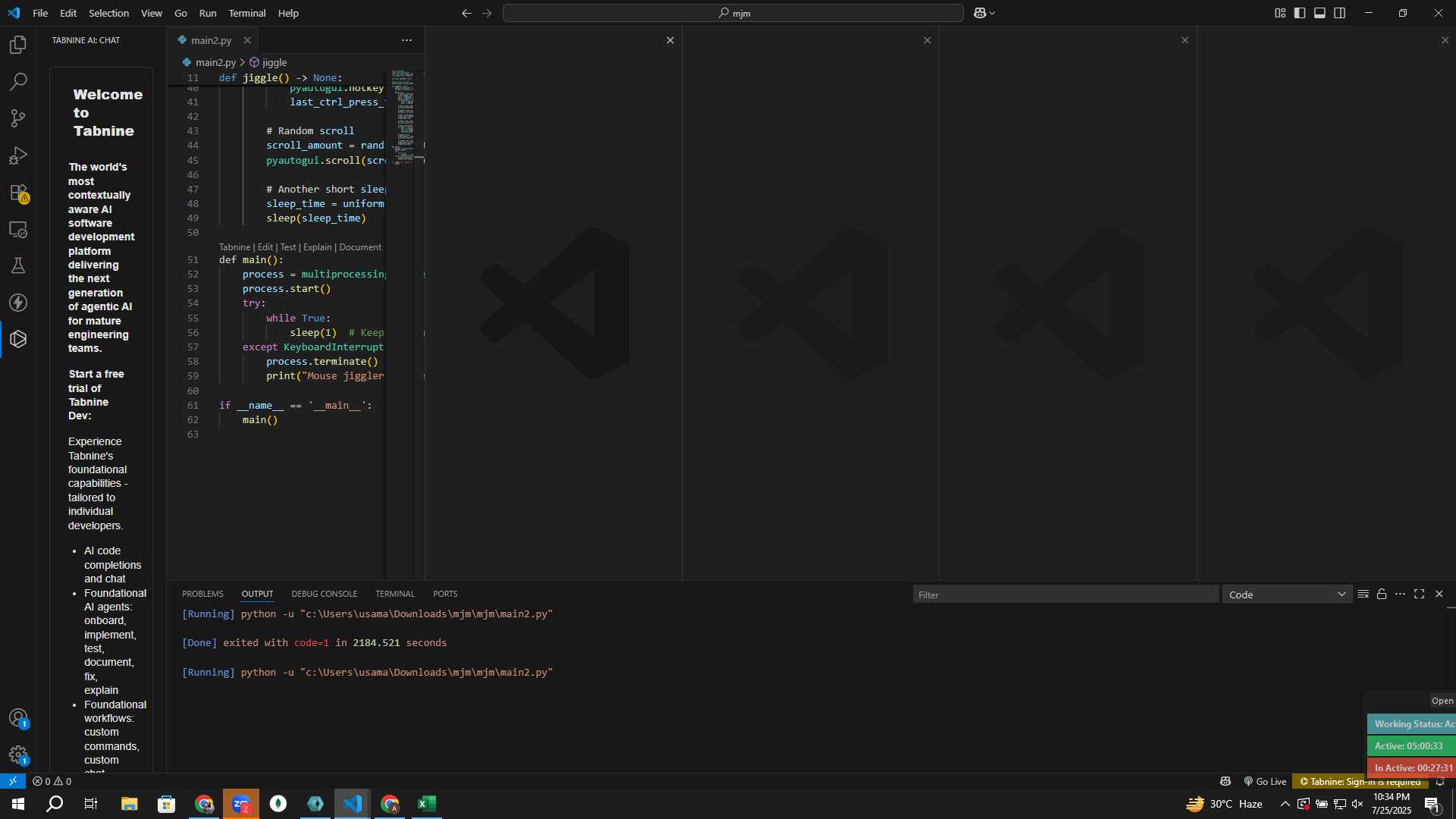
Task: Open Run and Debug view
Action: coord(18,155)
